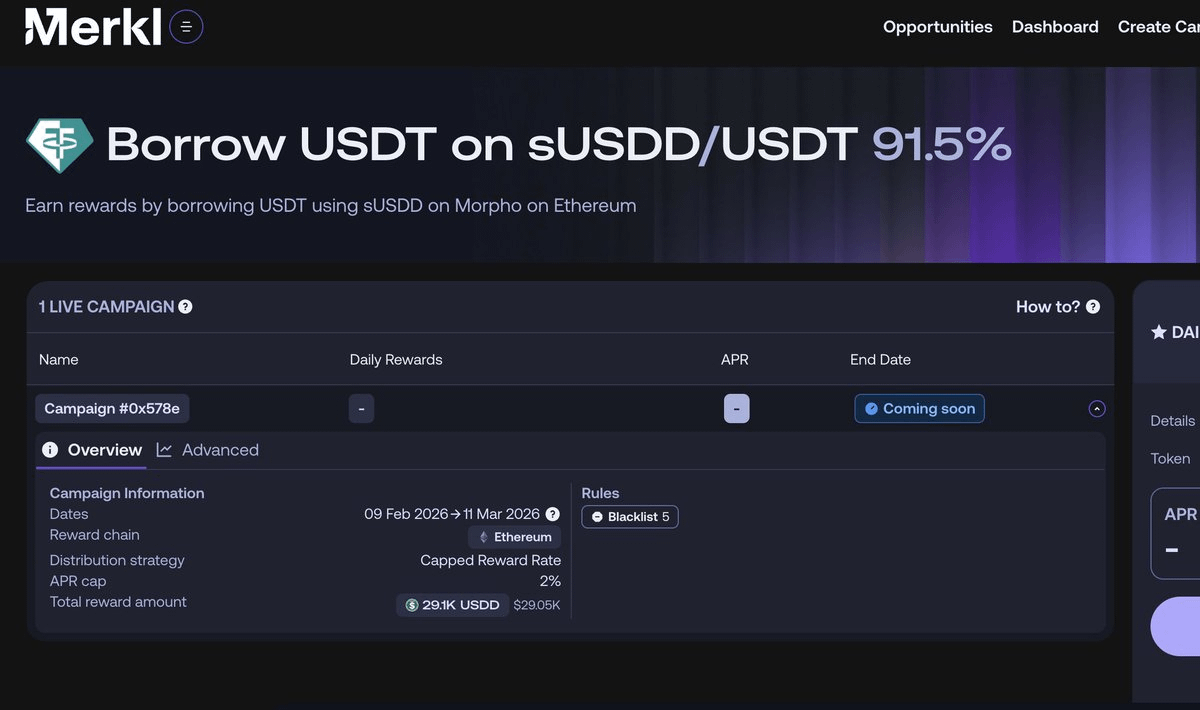Click the Merkl logo
The width and height of the screenshot is (1200, 710).
tap(93, 27)
